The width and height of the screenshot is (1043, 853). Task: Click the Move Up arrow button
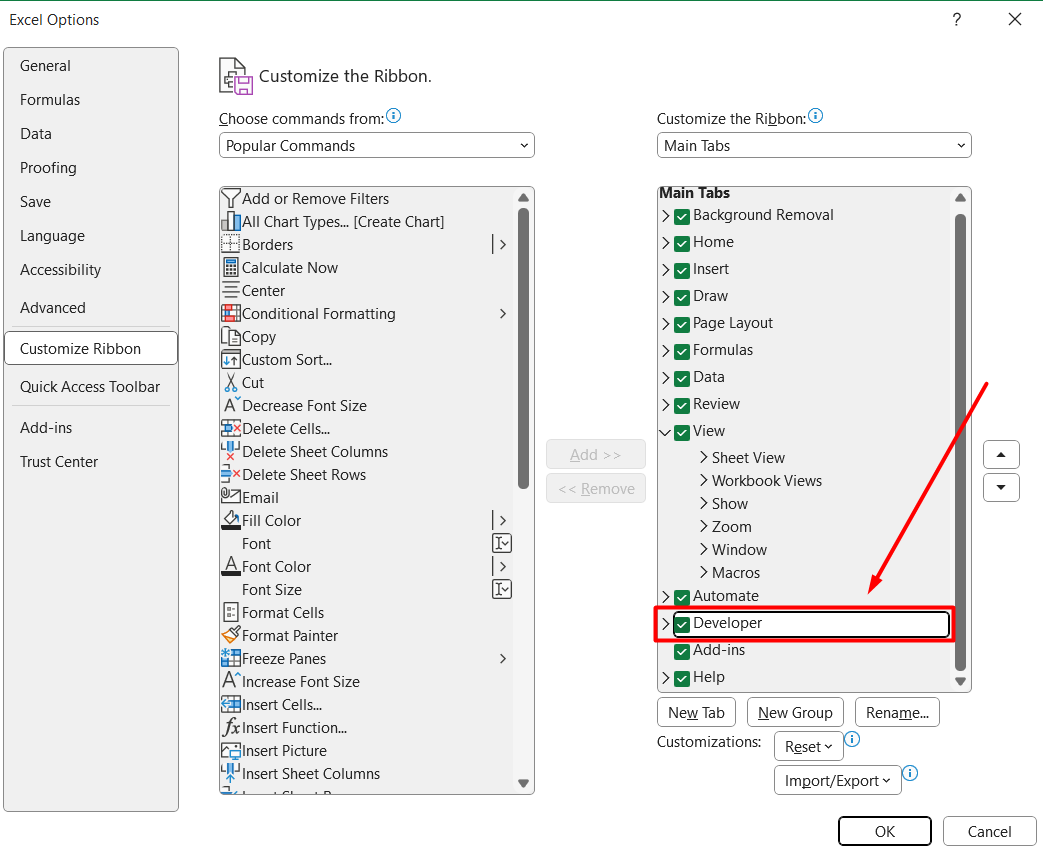pyautogui.click(x=1001, y=455)
